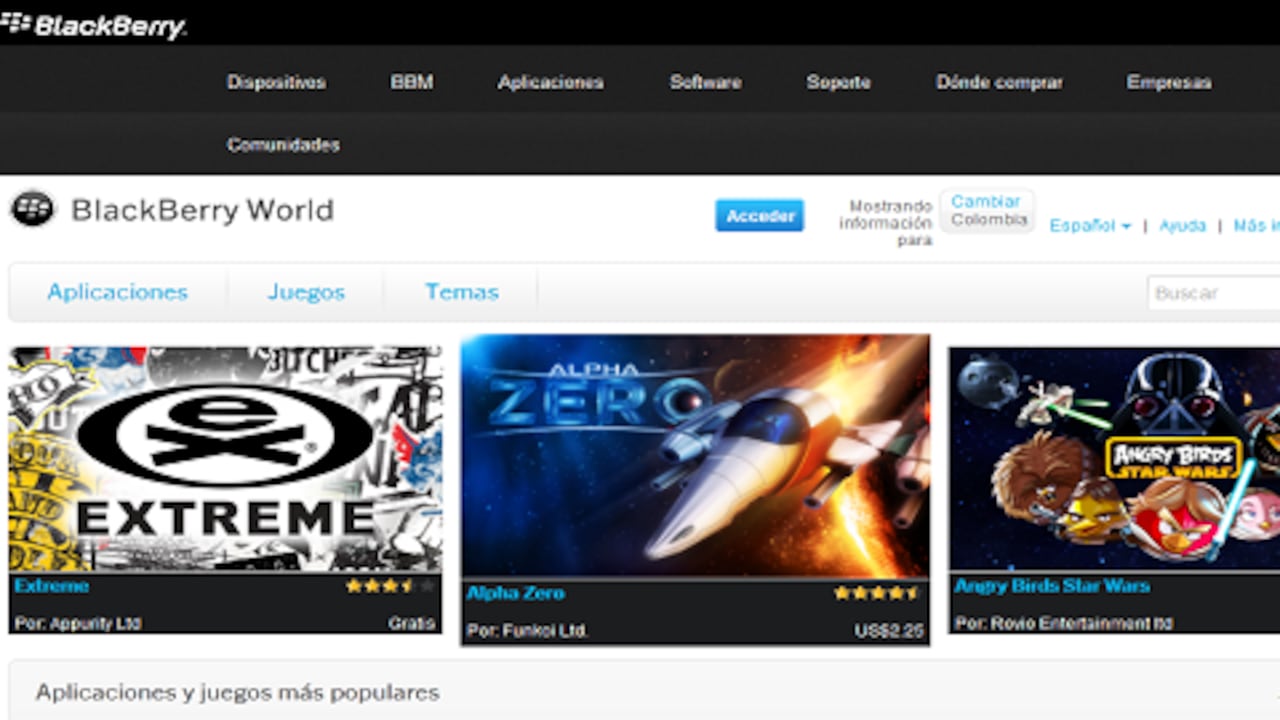Screen dimensions: 1280x720
Task: Open the BBM menu item
Action: (412, 83)
